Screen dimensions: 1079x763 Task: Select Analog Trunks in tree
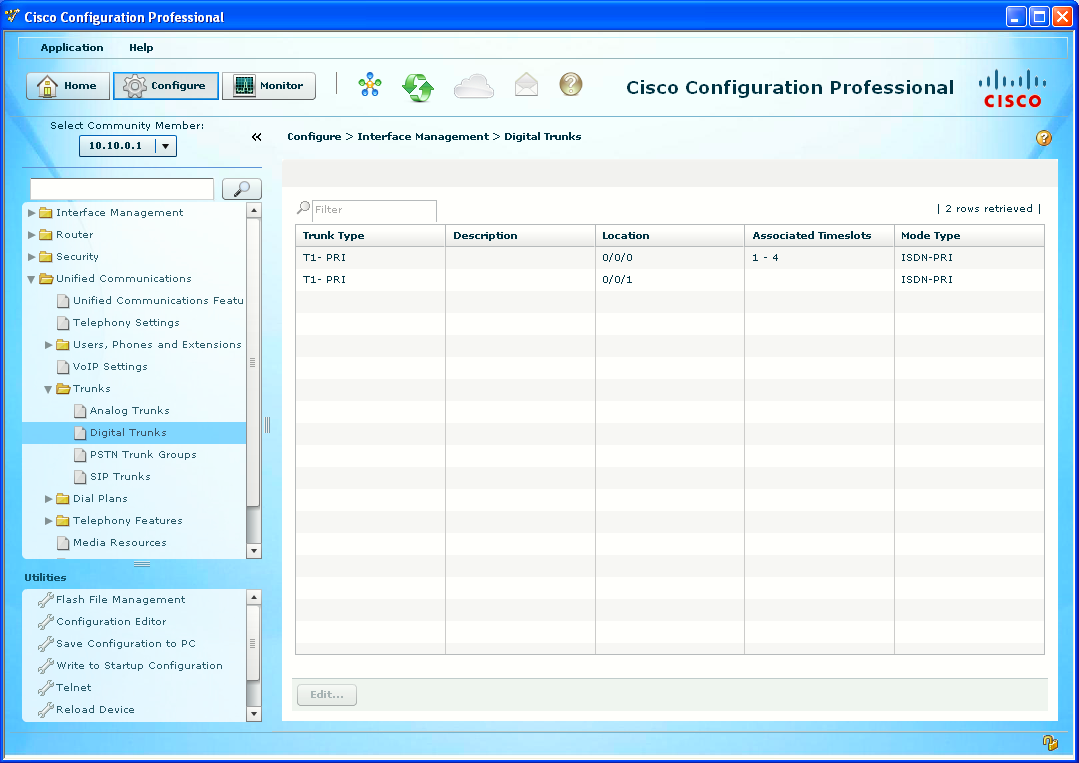(x=129, y=411)
